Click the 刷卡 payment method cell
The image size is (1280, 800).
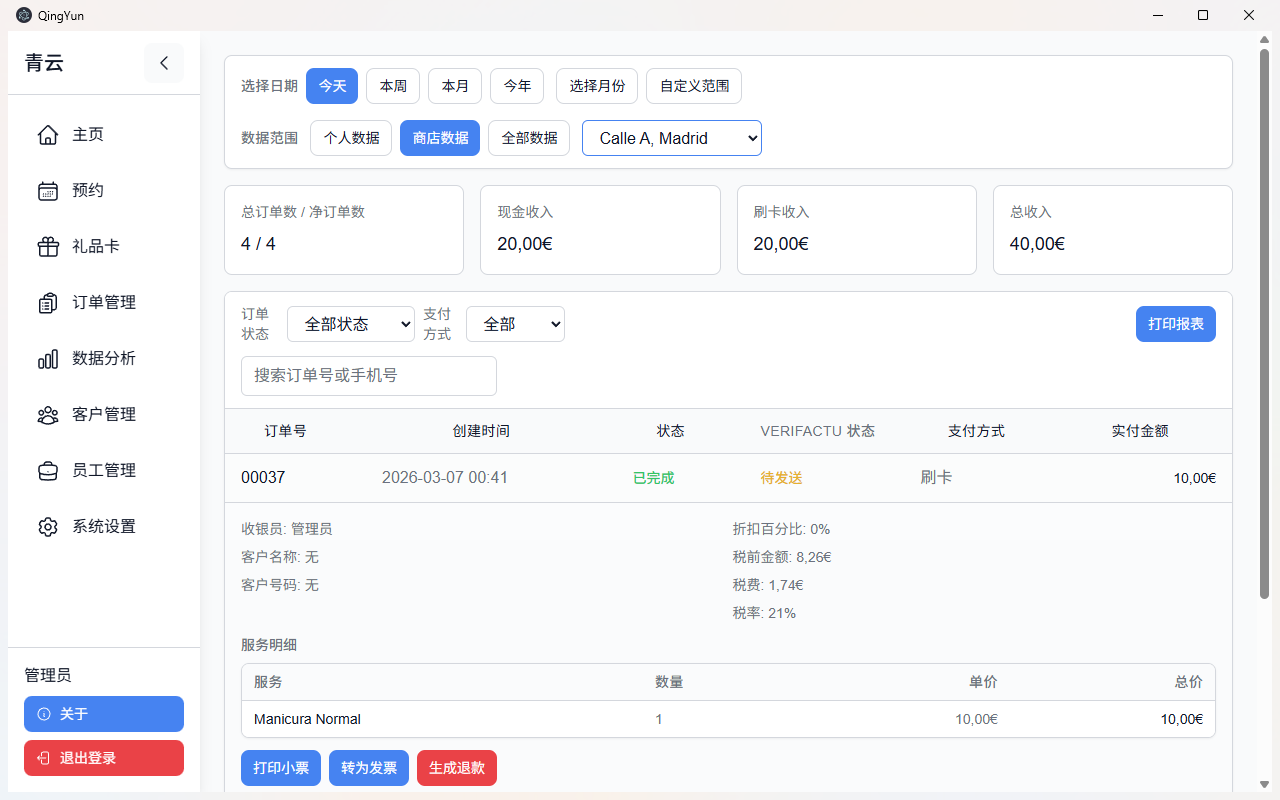pyautogui.click(x=936, y=478)
